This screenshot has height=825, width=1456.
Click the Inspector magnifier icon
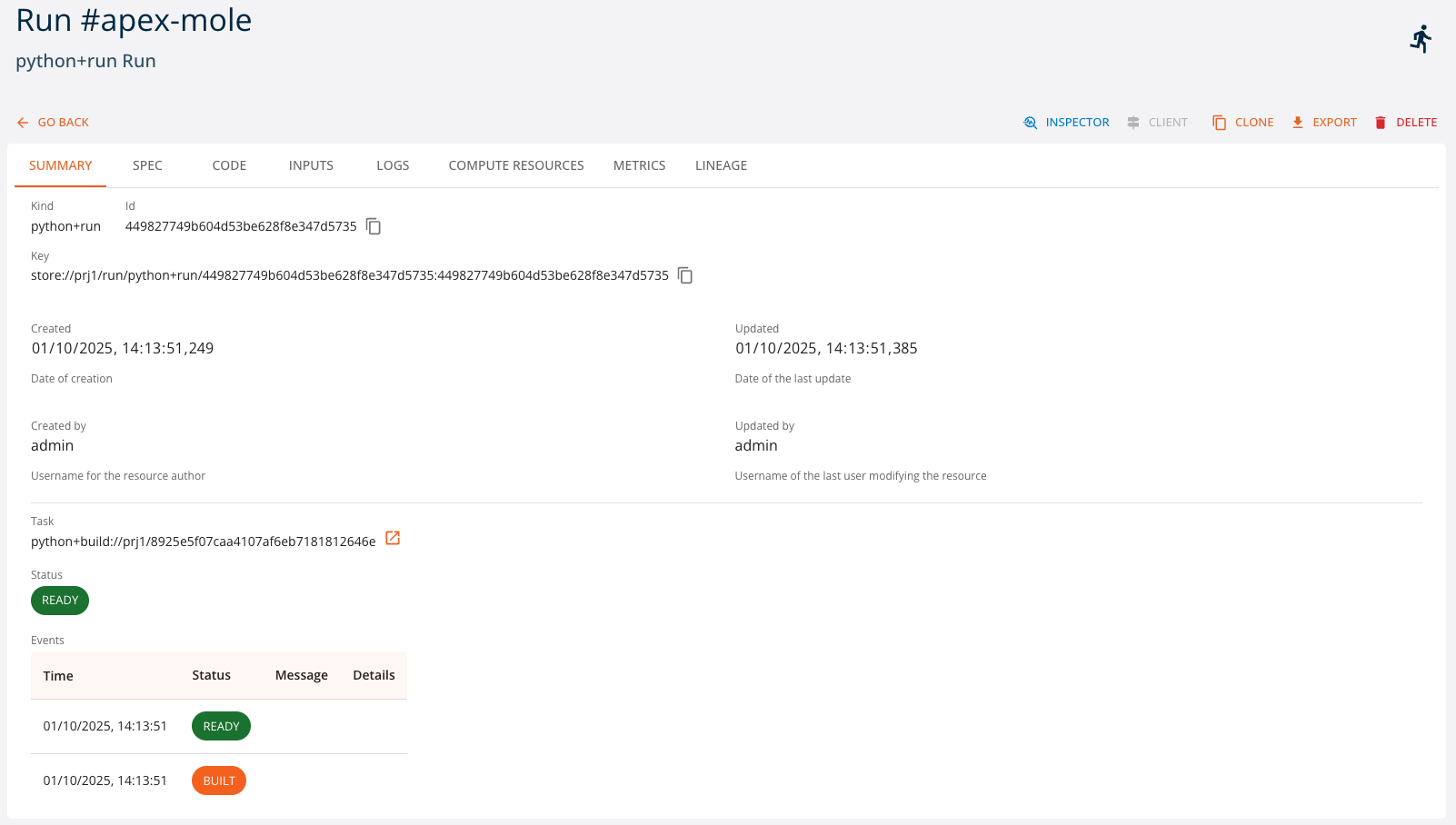1031,123
